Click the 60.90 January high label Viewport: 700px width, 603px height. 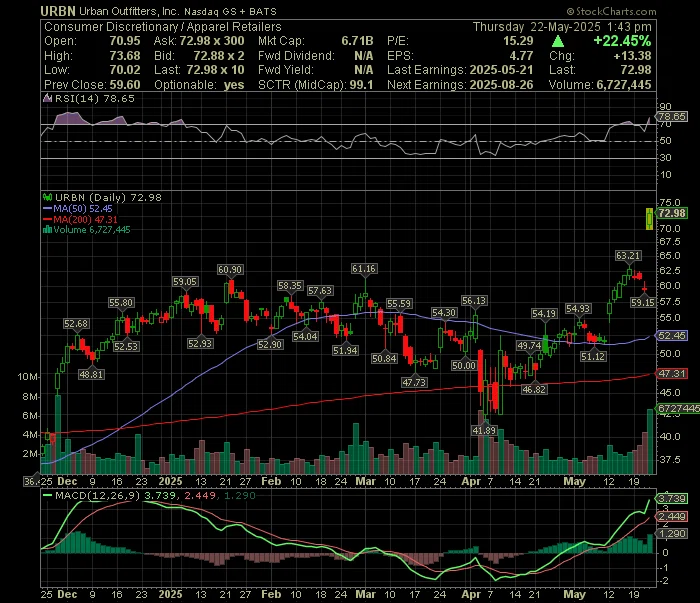click(230, 269)
